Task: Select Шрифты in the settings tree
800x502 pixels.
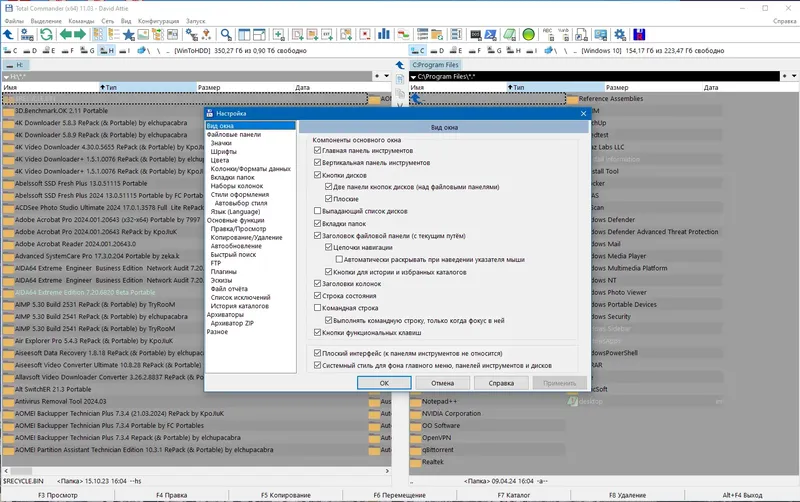Action: (x=223, y=152)
